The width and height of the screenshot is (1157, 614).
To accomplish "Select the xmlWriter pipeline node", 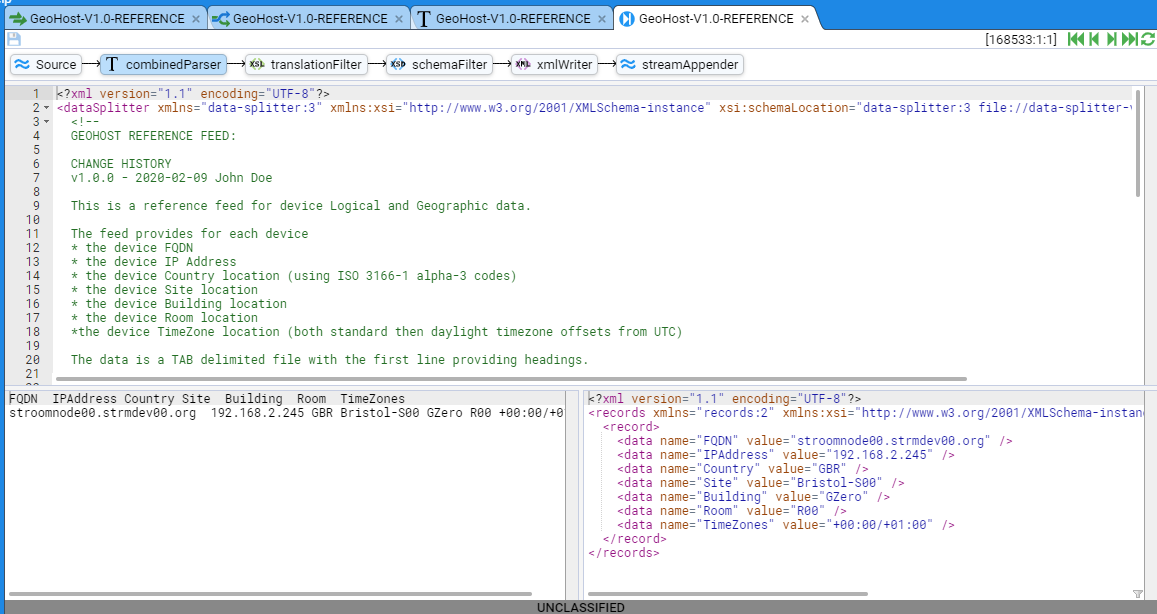I will point(554,65).
